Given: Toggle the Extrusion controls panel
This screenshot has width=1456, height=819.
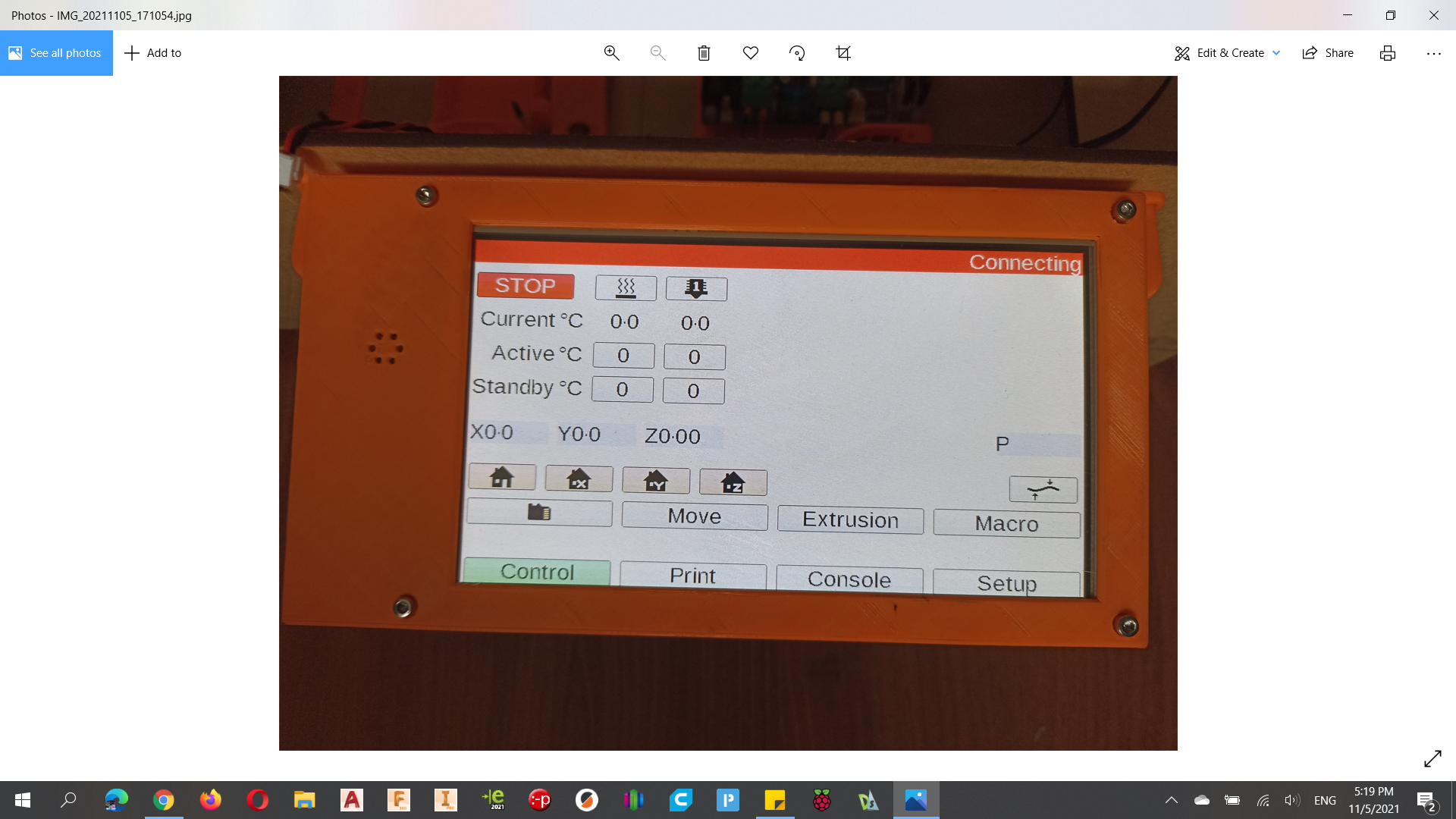Looking at the screenshot, I should pyautogui.click(x=851, y=519).
